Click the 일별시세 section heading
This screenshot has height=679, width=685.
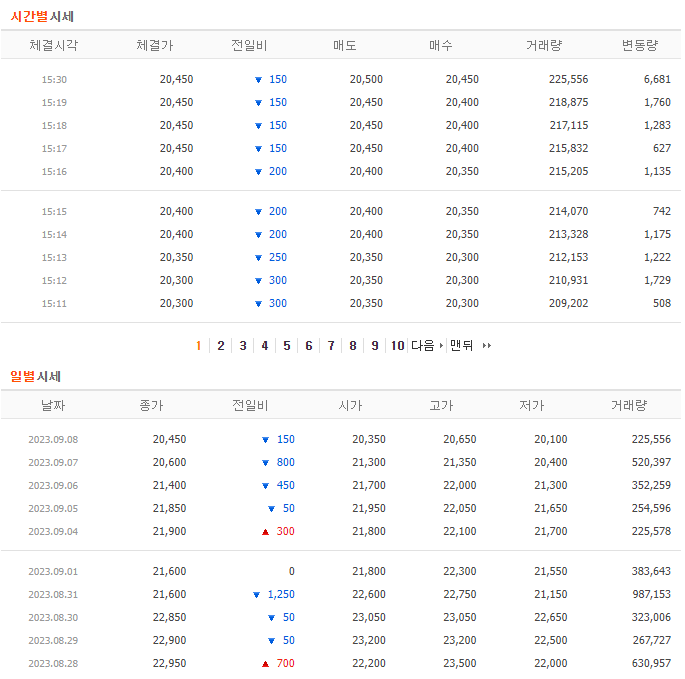(x=35, y=376)
